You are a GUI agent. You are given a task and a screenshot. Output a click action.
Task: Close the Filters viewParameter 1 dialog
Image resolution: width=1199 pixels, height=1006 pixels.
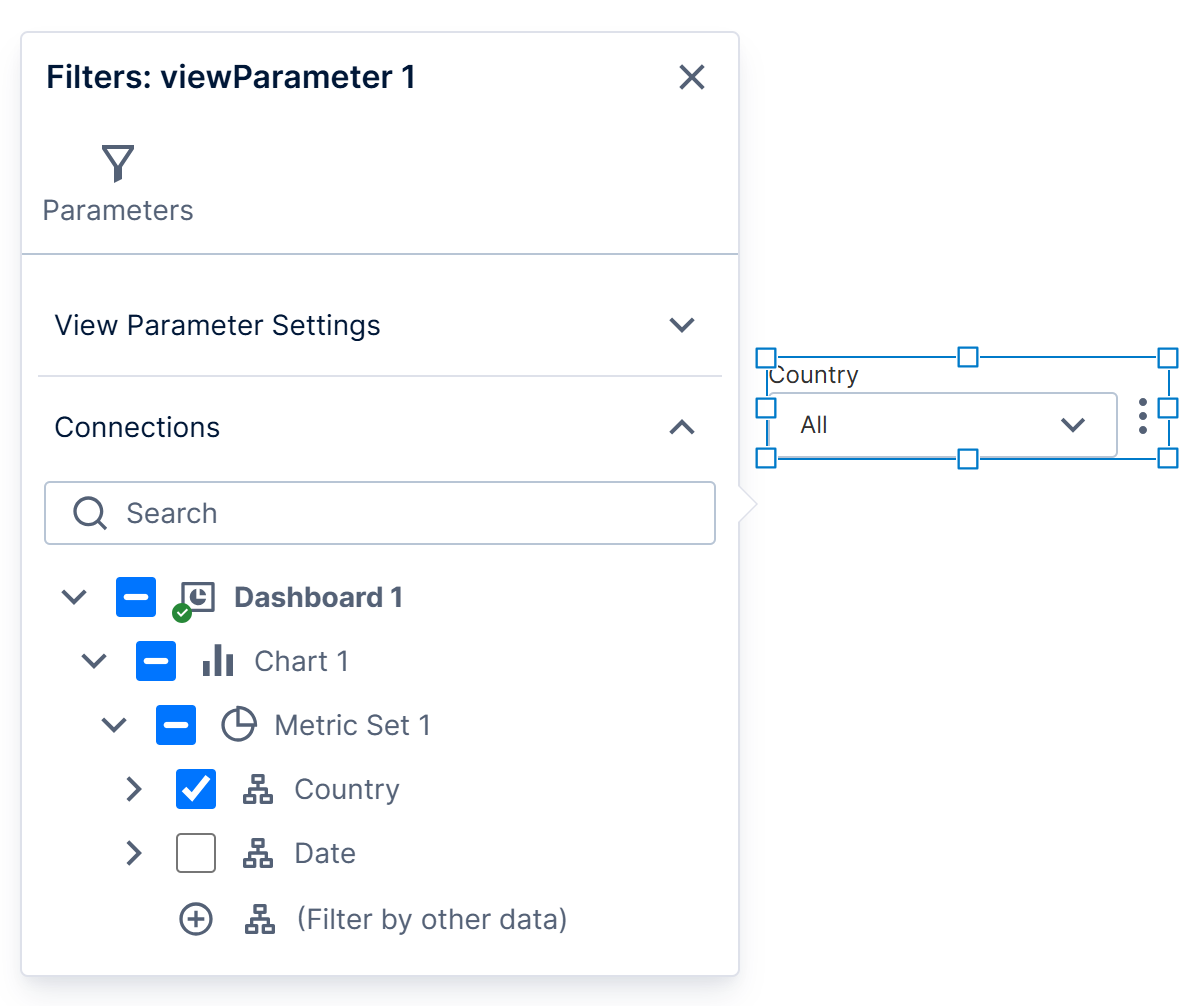pos(691,77)
